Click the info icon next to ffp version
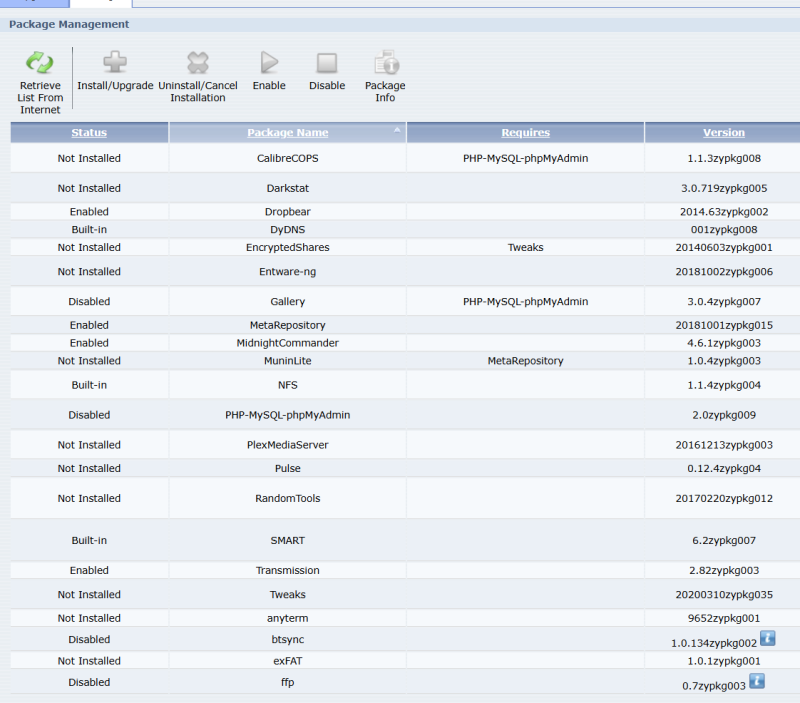800x703 pixels. [757, 681]
